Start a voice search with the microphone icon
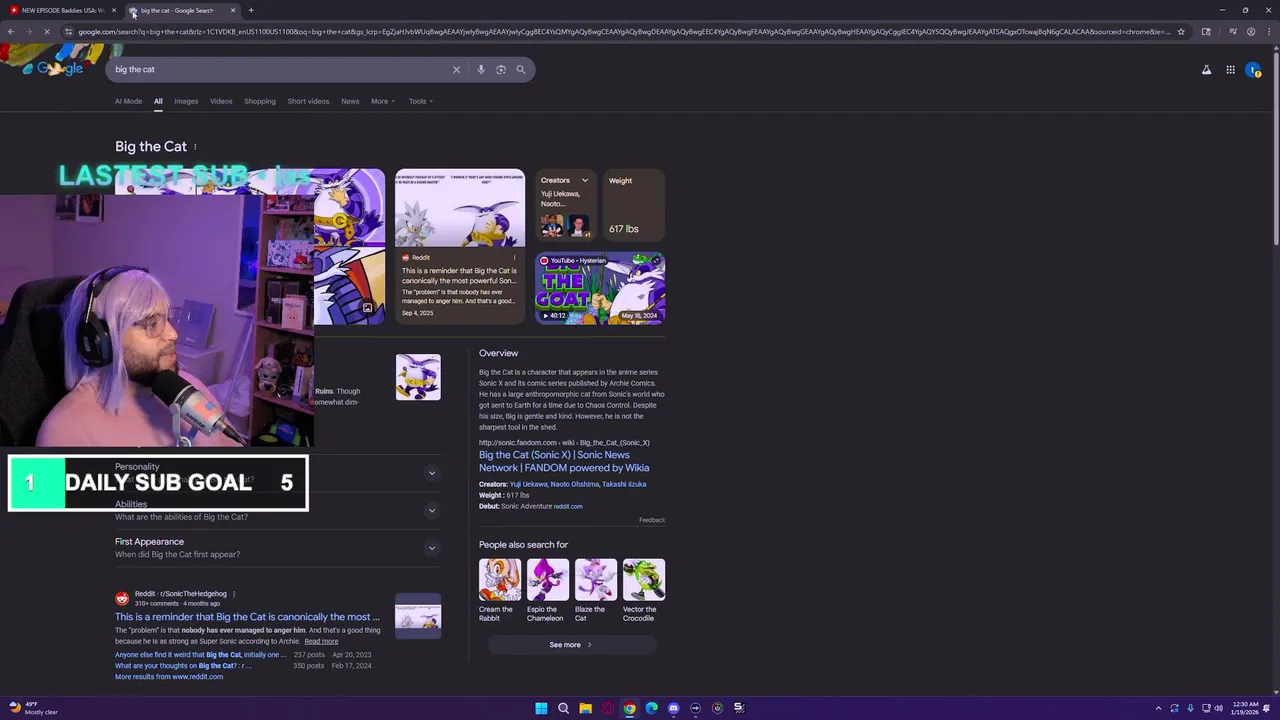The image size is (1280, 720). (481, 69)
